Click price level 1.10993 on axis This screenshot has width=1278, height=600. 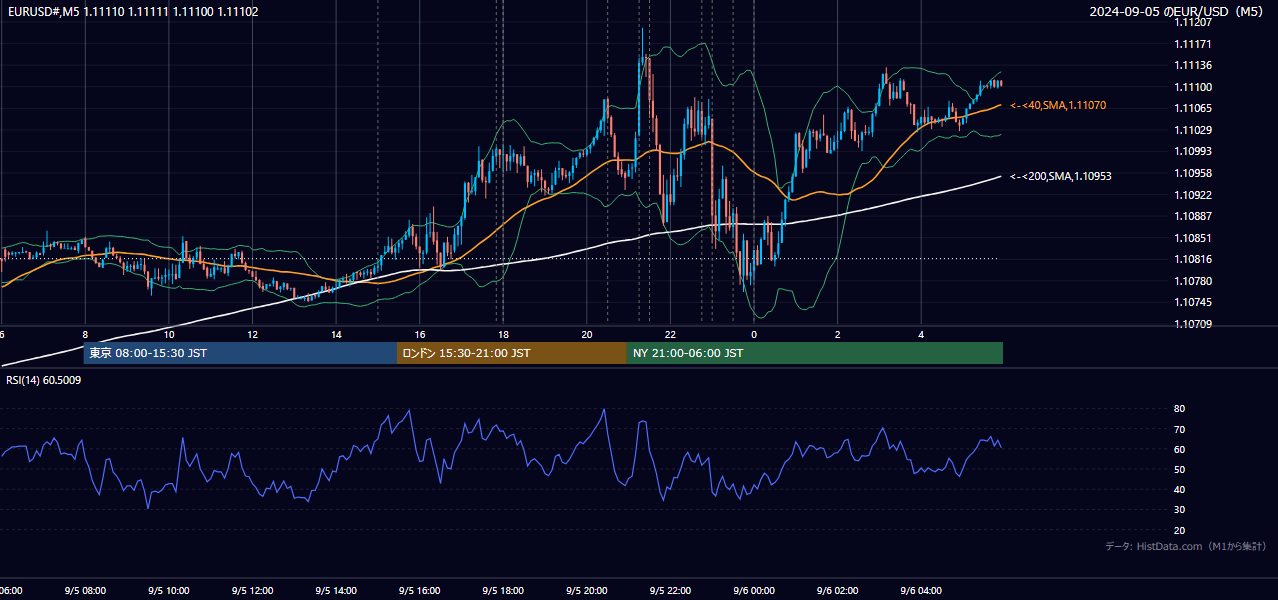tap(1193, 151)
